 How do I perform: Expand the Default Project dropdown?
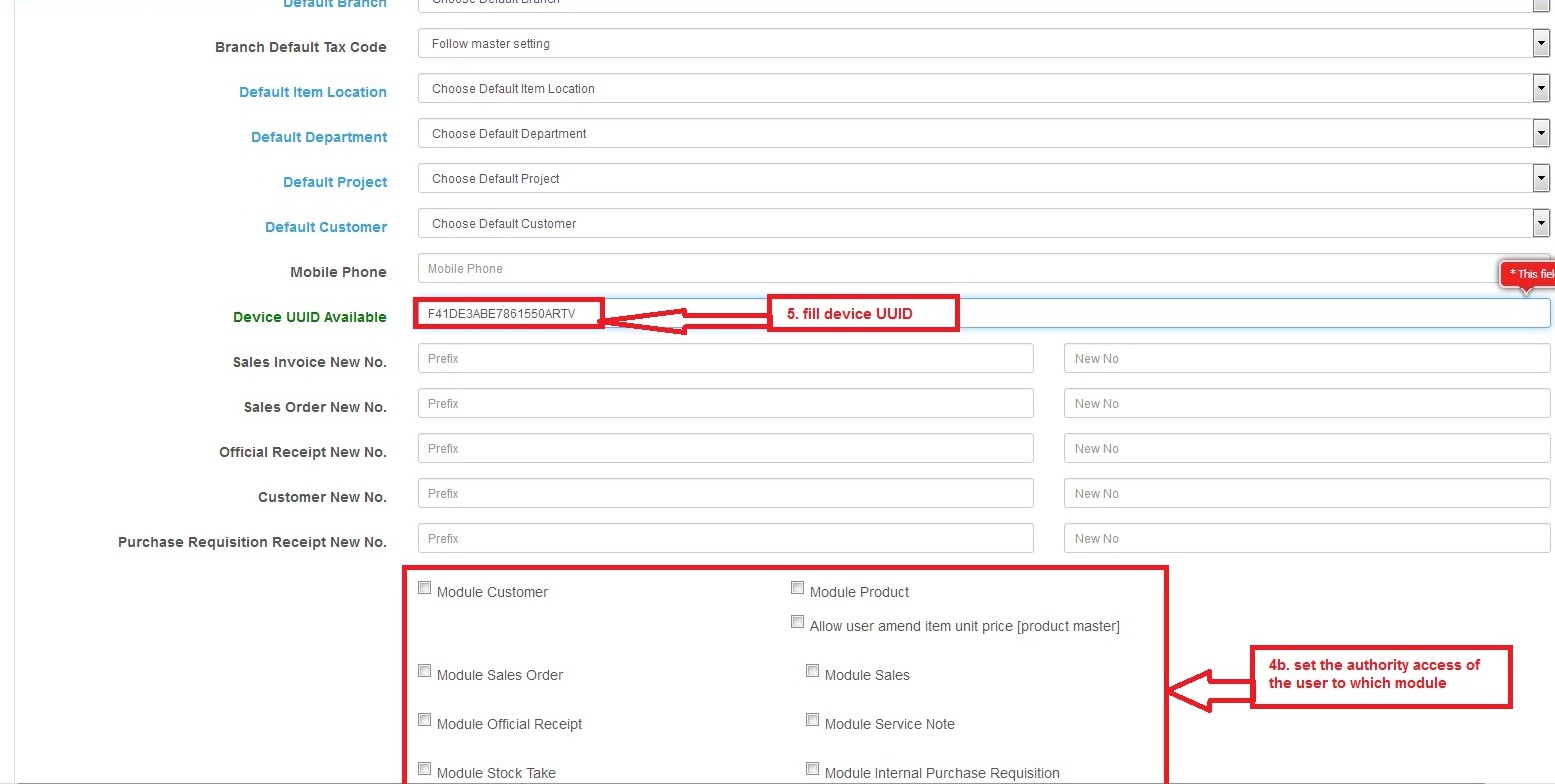983,179
